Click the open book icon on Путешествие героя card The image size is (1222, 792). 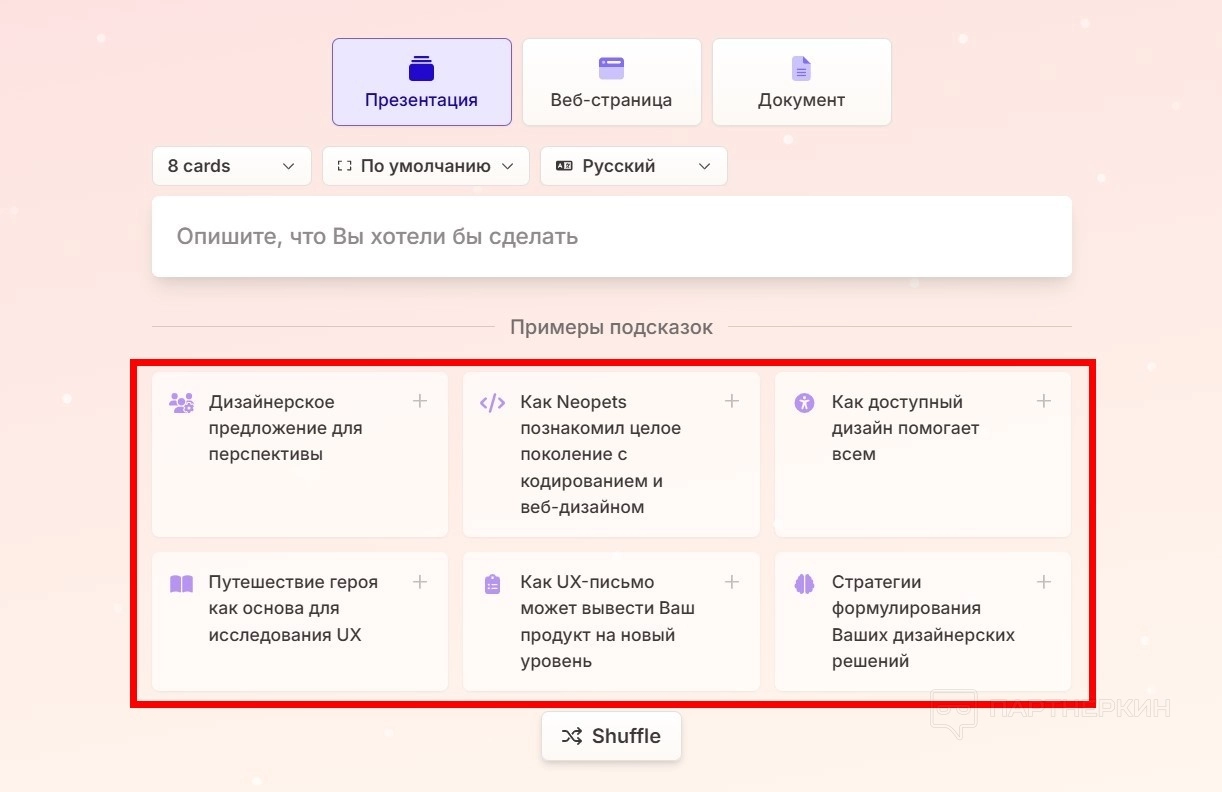[x=181, y=584]
